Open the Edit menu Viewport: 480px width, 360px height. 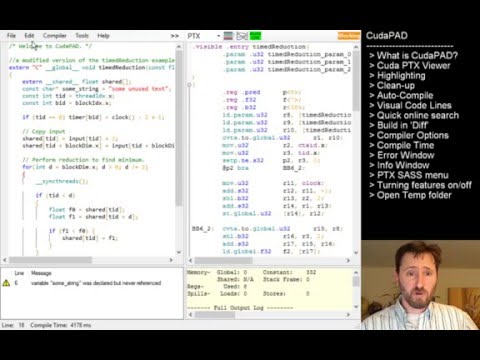(x=29, y=36)
